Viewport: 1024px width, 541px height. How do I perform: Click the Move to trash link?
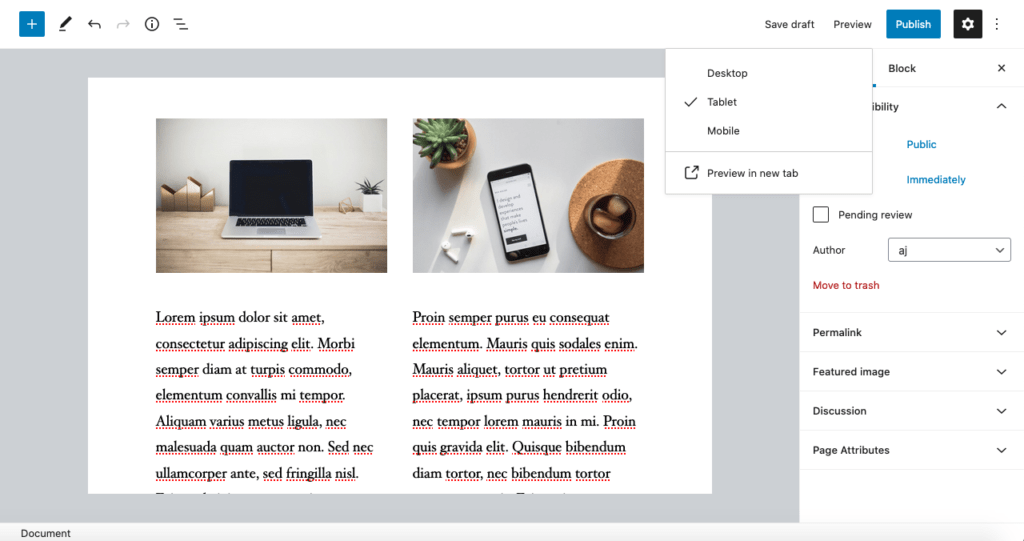pyautogui.click(x=846, y=285)
